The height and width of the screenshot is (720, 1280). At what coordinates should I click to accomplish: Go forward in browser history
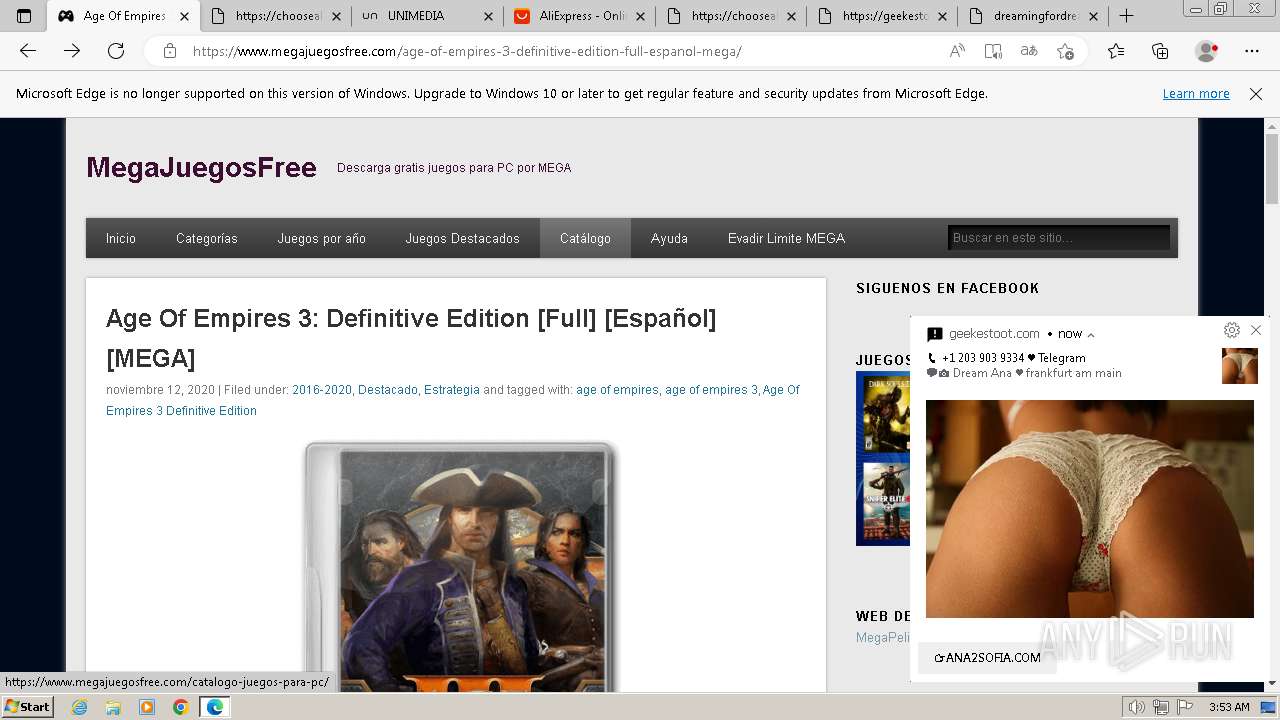pos(72,51)
